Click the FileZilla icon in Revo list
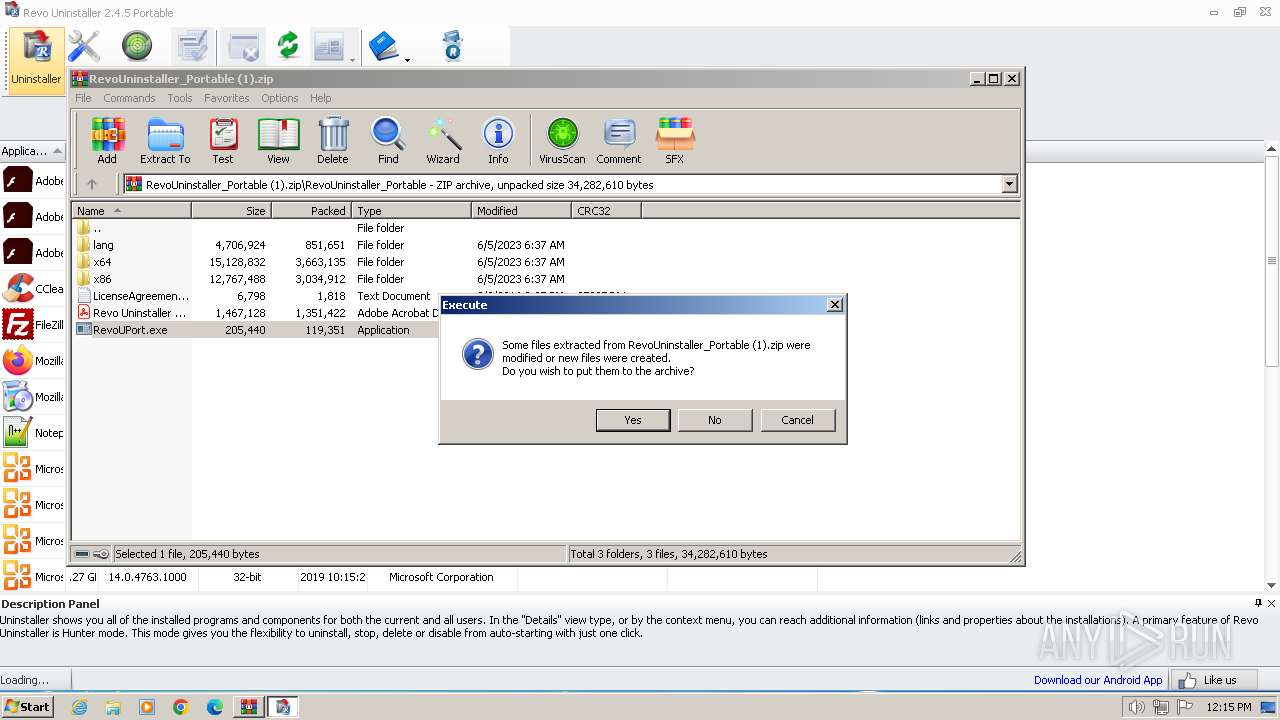The image size is (1280, 720). (x=18, y=325)
